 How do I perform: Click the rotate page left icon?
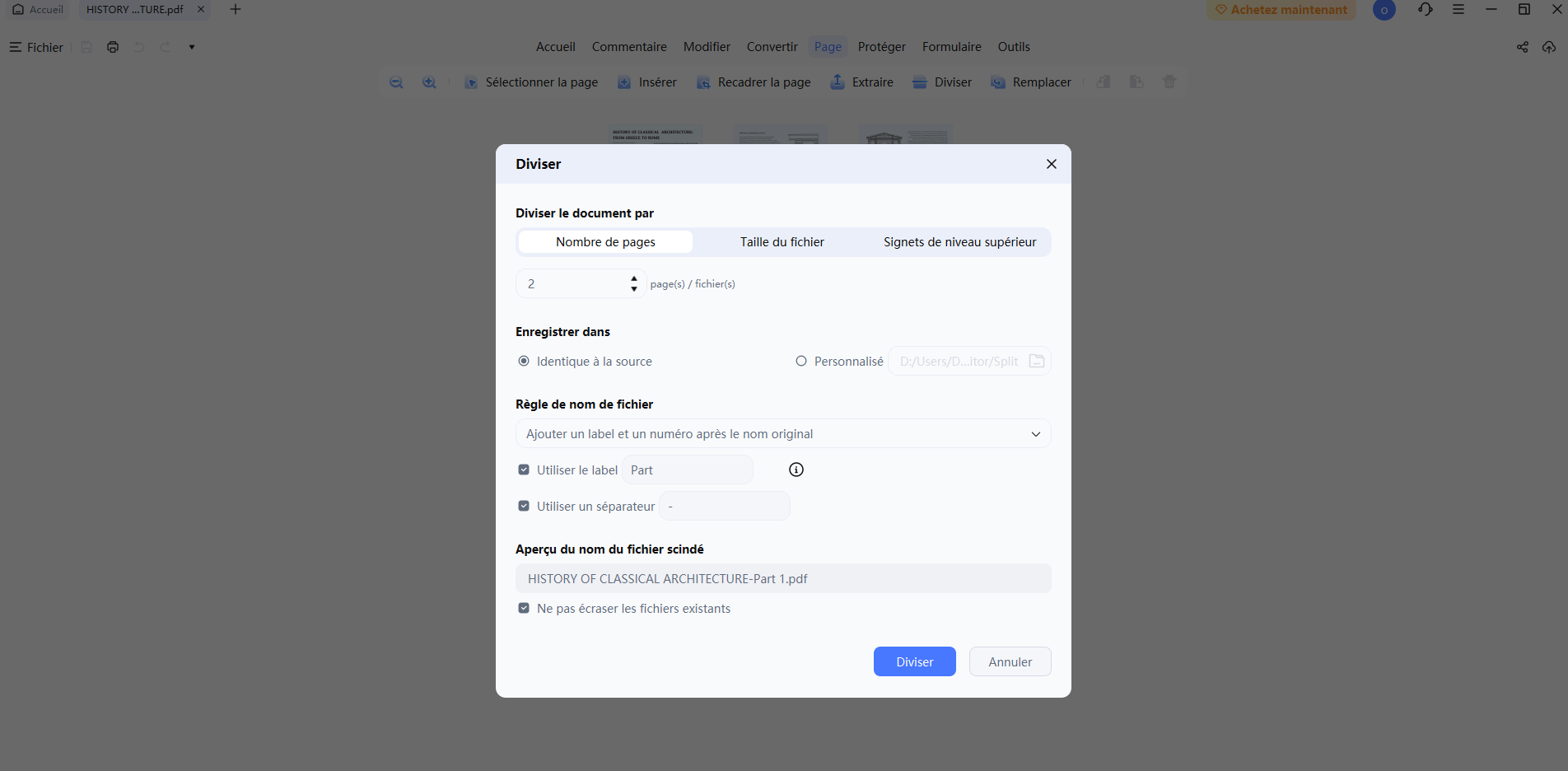coord(1104,82)
